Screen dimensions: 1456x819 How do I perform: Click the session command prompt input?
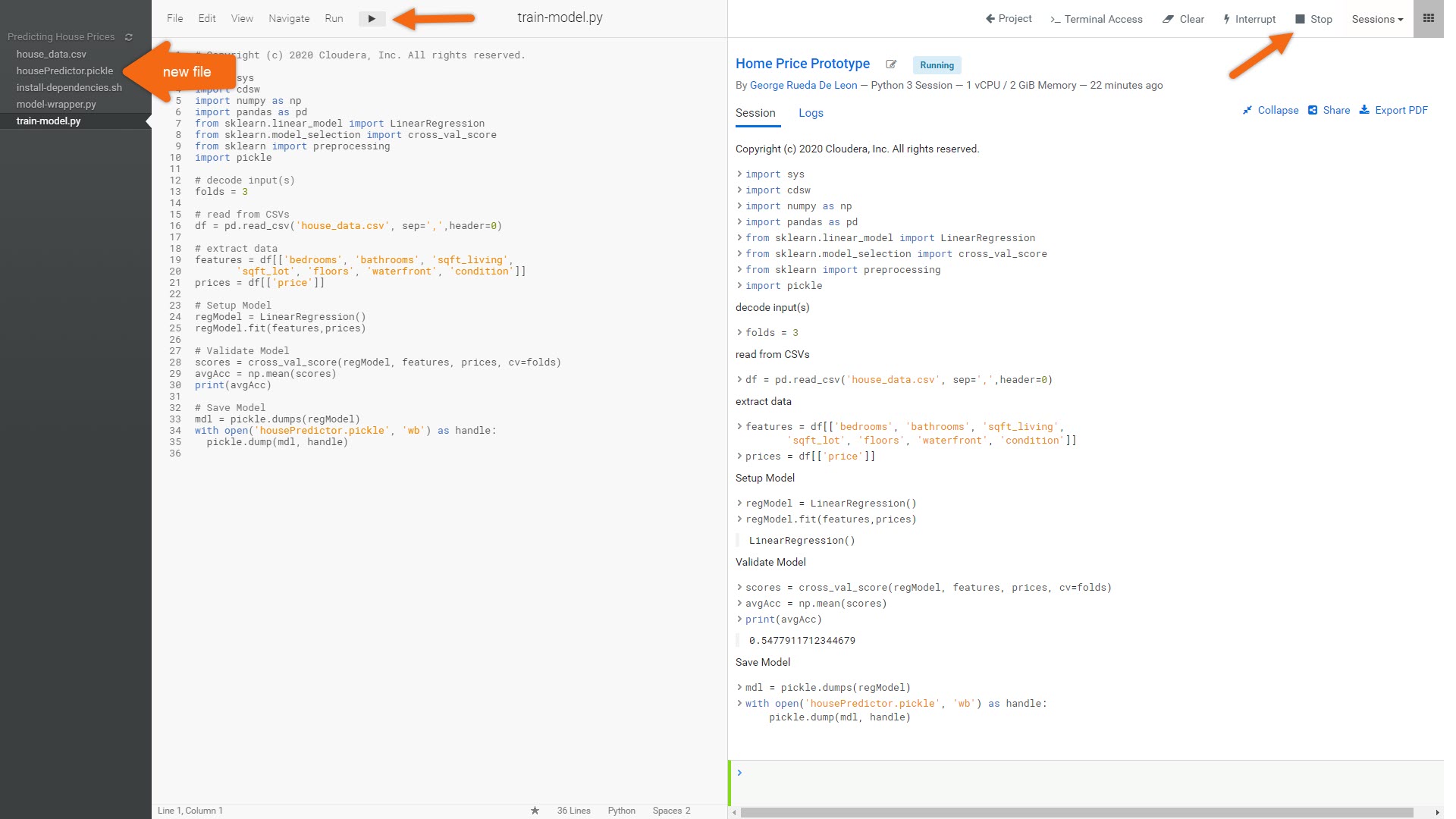pos(1084,782)
